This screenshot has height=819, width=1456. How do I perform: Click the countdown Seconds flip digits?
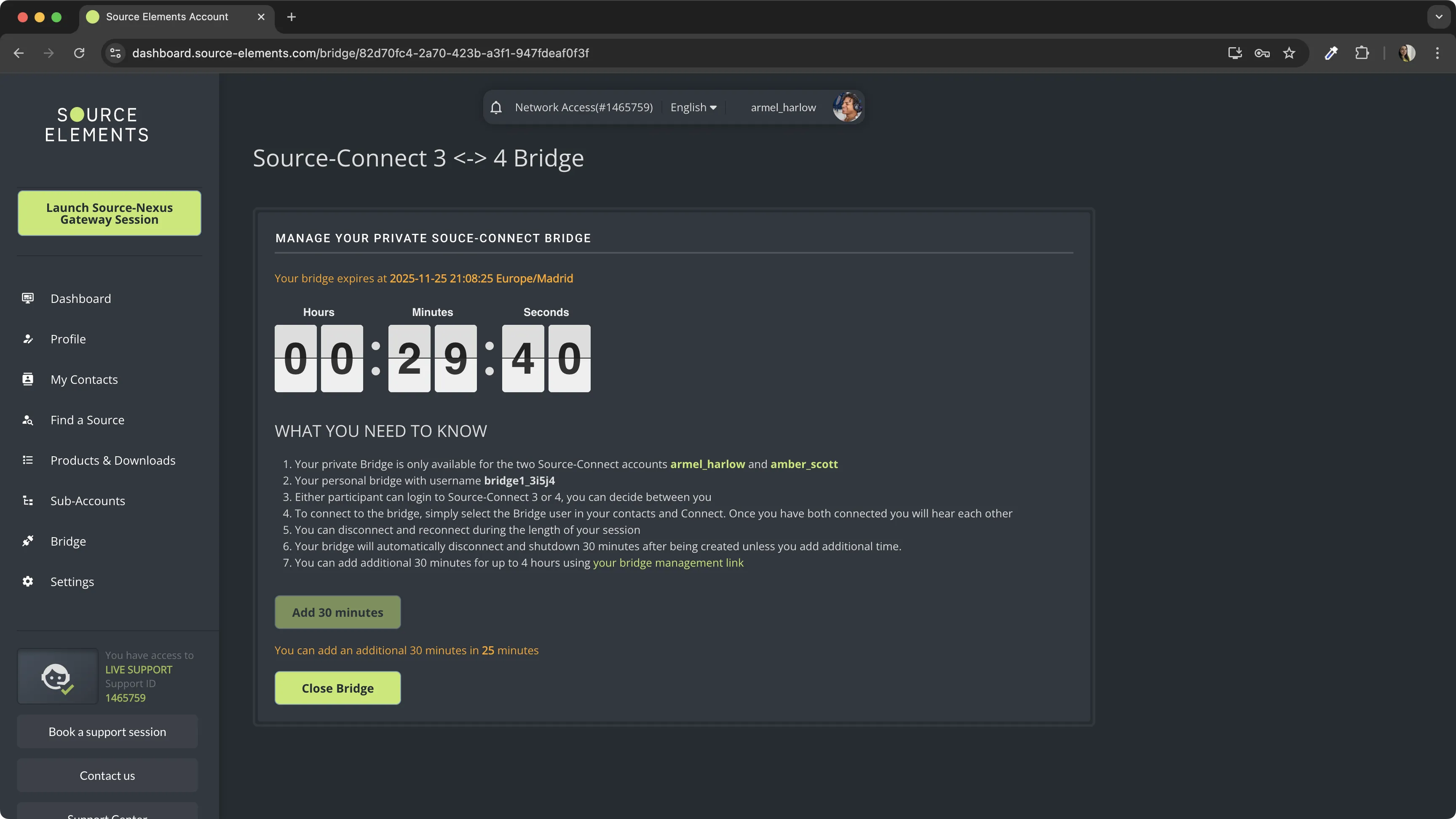click(546, 359)
